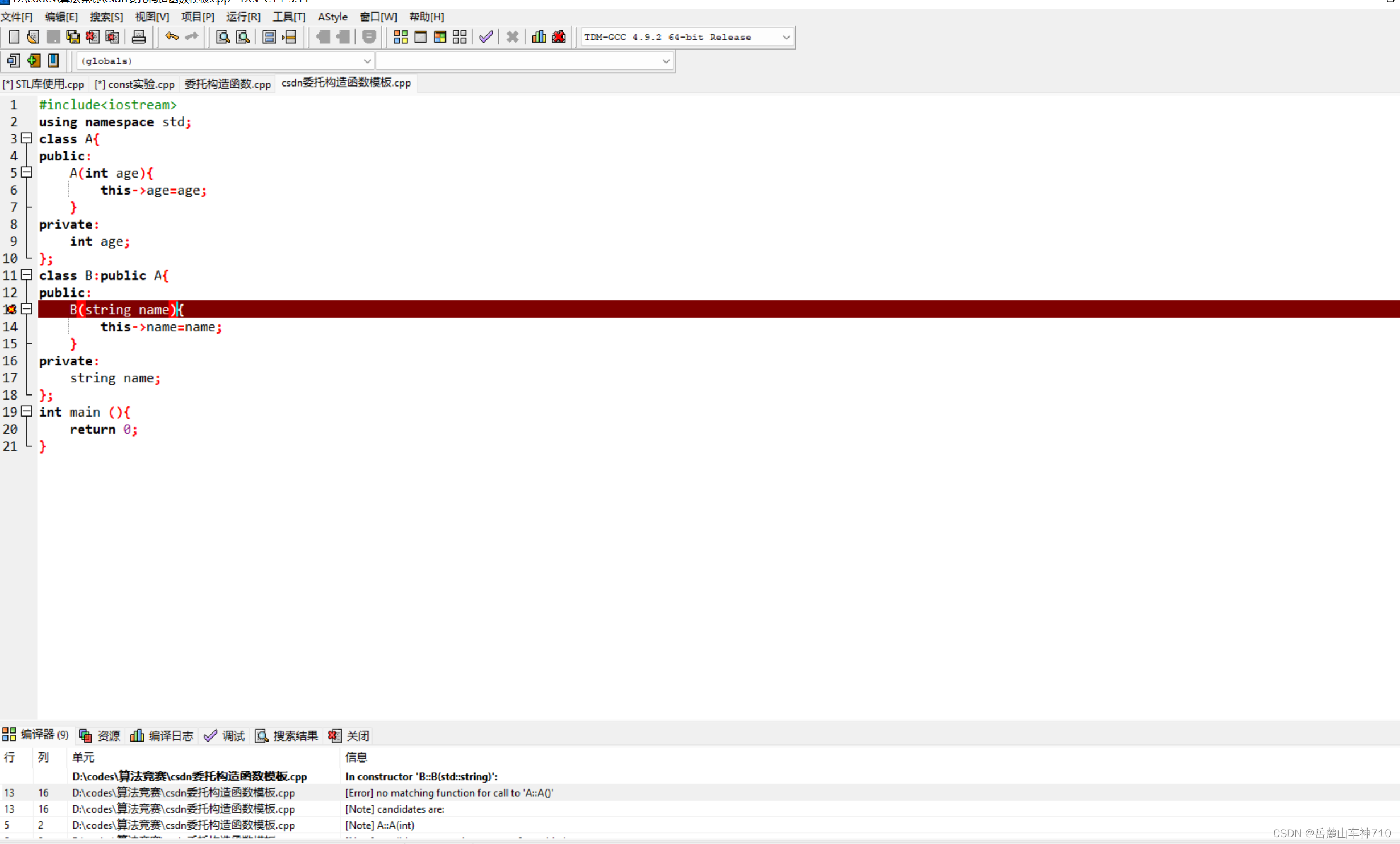The height and width of the screenshot is (844, 1400).
Task: Click the Print toolbar icon
Action: pos(138,37)
